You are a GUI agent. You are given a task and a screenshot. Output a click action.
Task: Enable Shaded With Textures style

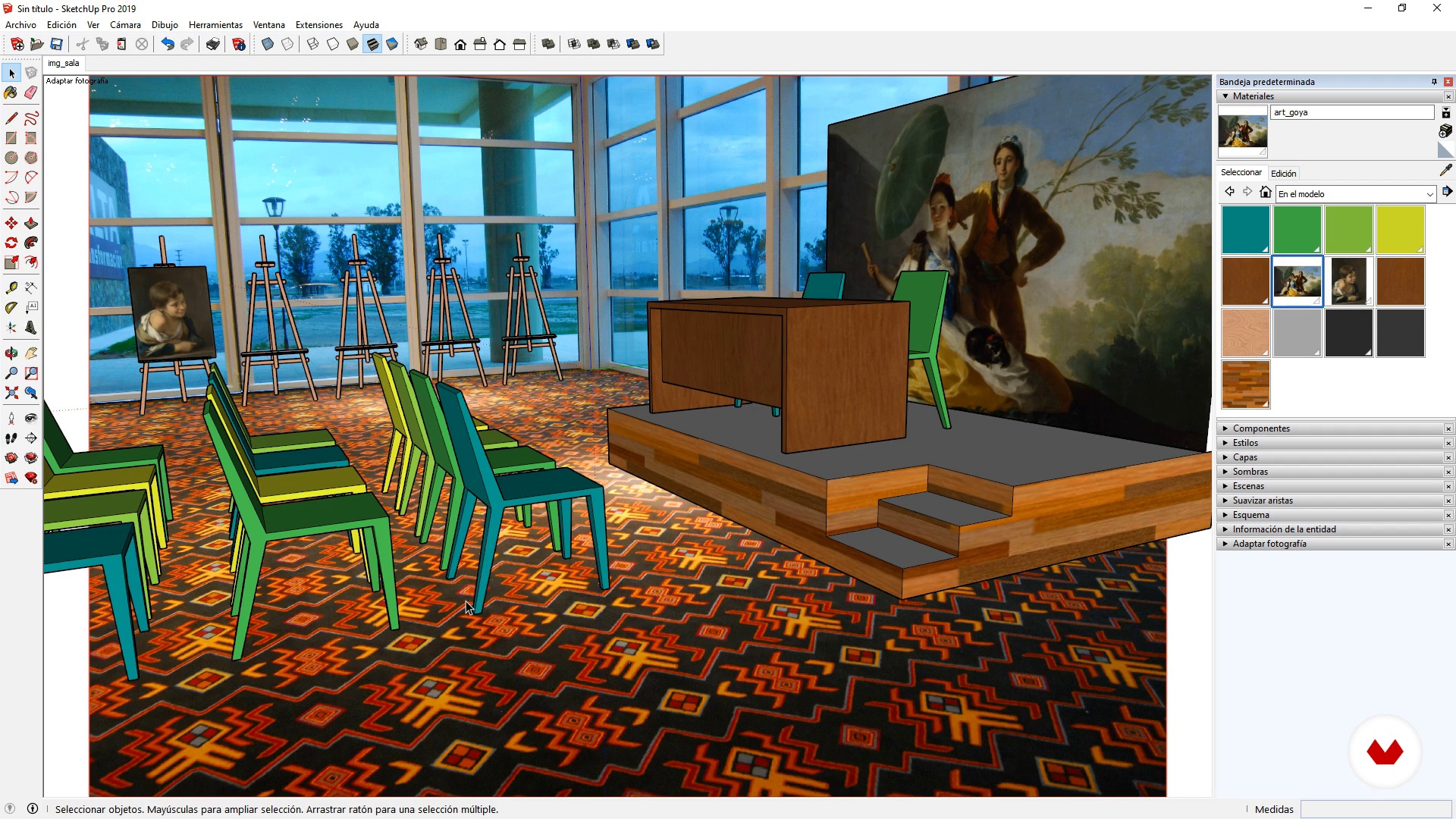click(x=372, y=44)
